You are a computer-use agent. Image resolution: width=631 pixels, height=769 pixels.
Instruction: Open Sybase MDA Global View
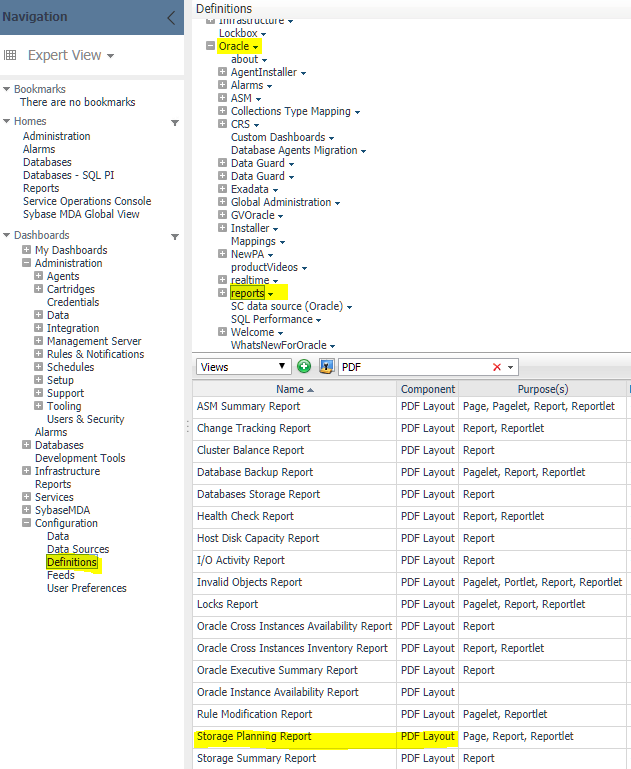point(81,214)
